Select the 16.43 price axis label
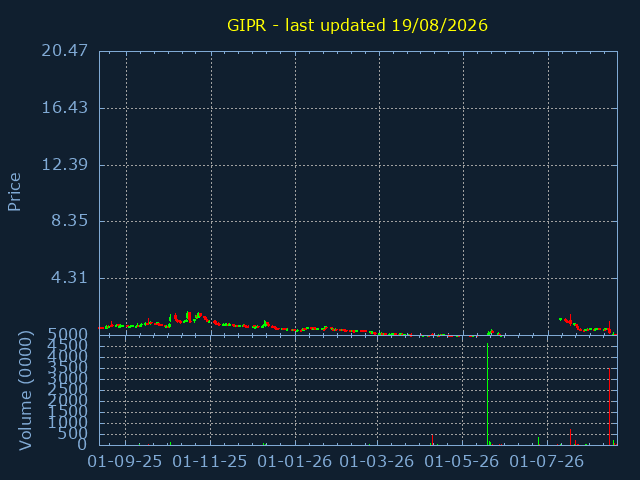Viewport: 640px width, 480px height. pyautogui.click(x=64, y=108)
